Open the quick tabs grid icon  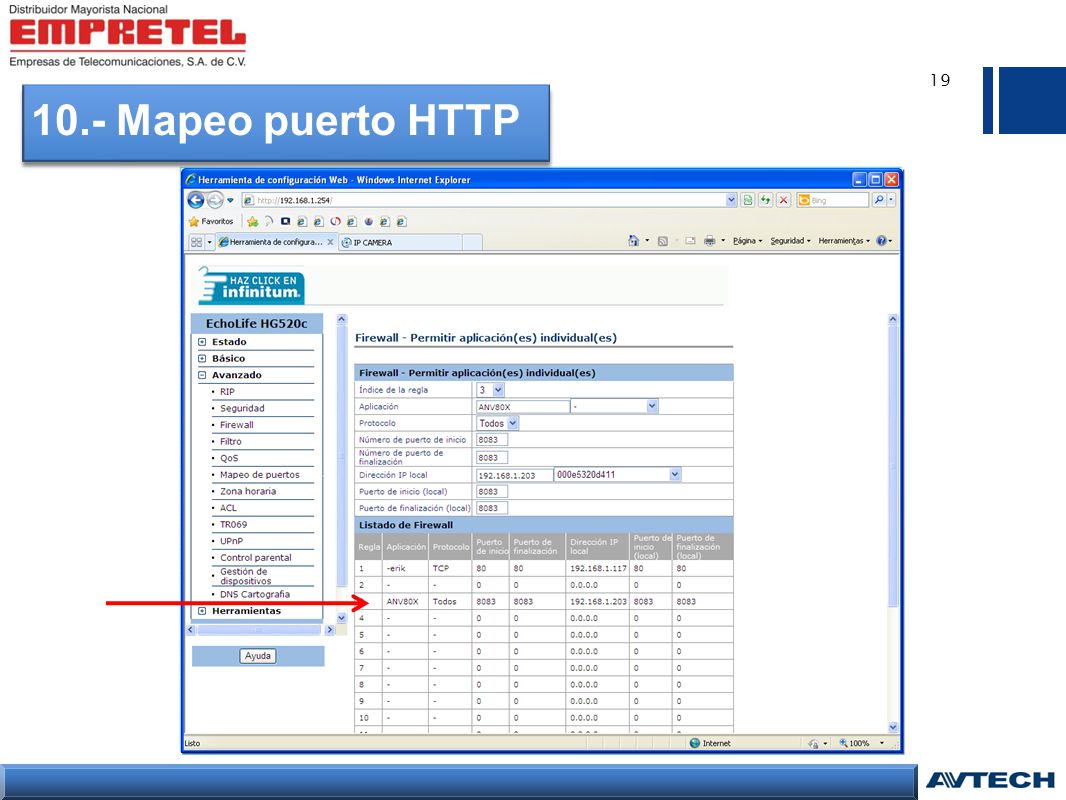pyautogui.click(x=196, y=242)
